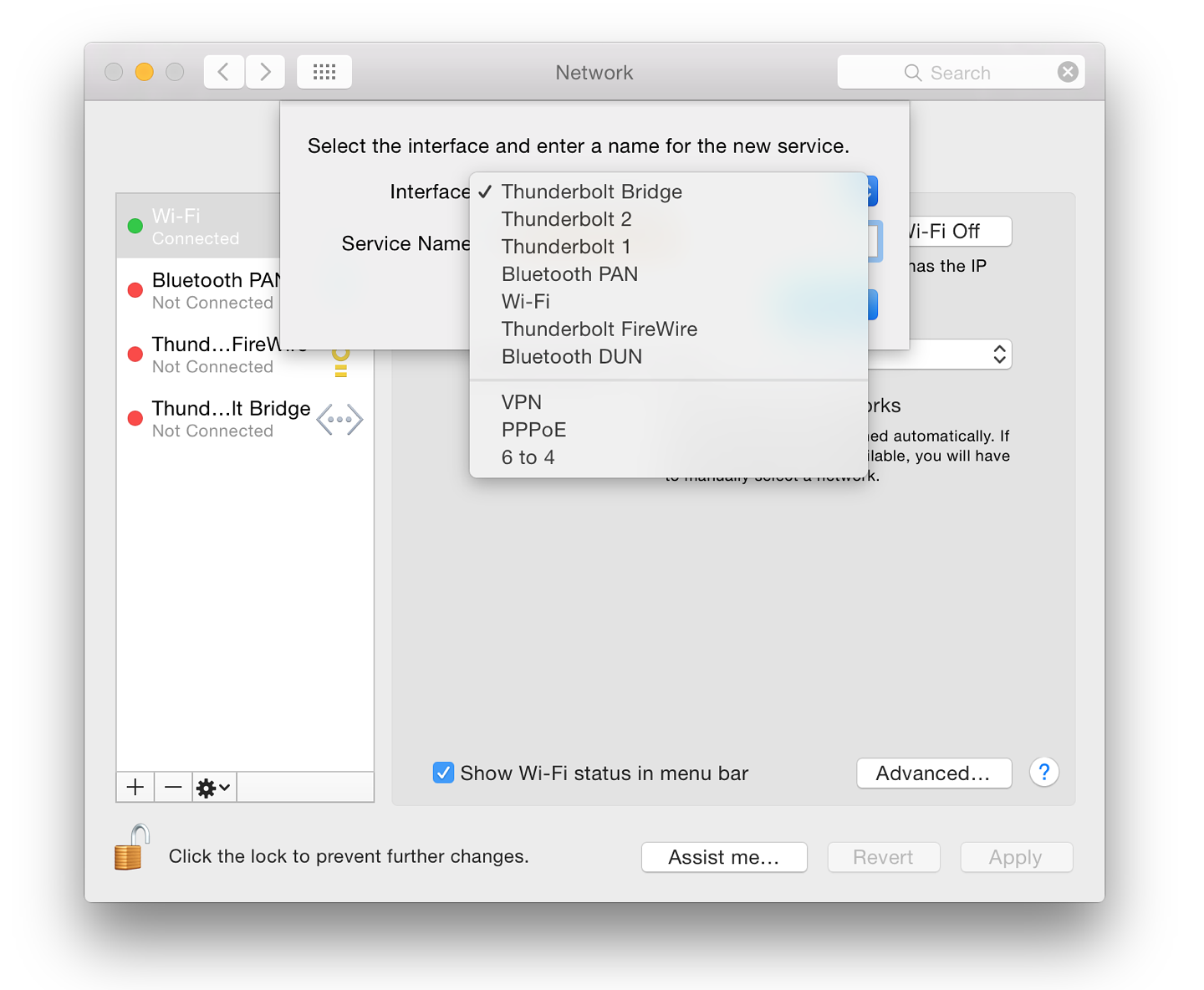Click 'Click the lock to prevent further changes' text
The height and width of the screenshot is (990, 1204).
point(349,856)
